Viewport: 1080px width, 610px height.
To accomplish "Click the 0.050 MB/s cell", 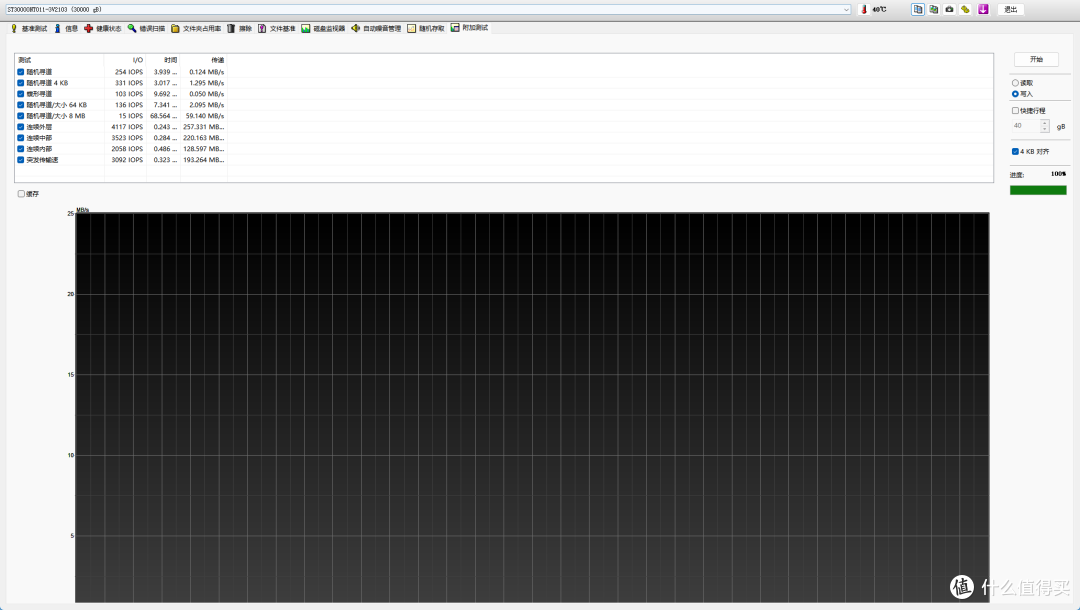I will 207,94.
